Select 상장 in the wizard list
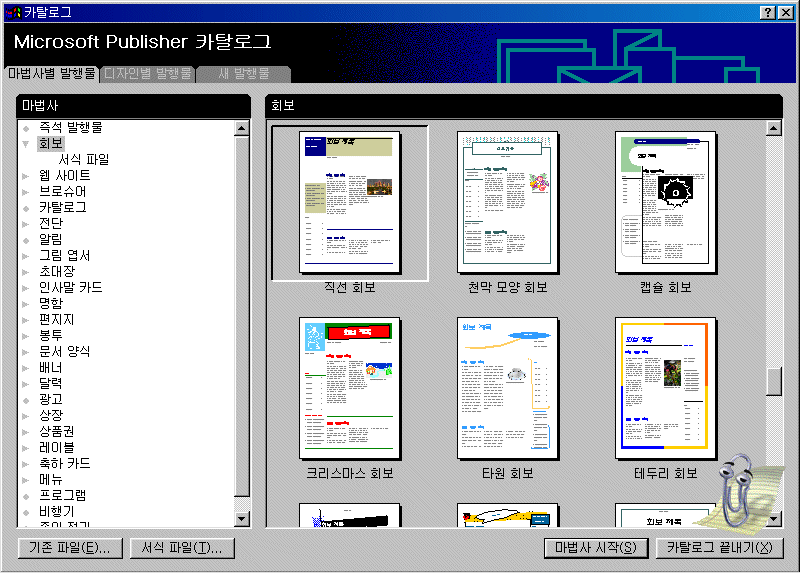 (x=51, y=415)
